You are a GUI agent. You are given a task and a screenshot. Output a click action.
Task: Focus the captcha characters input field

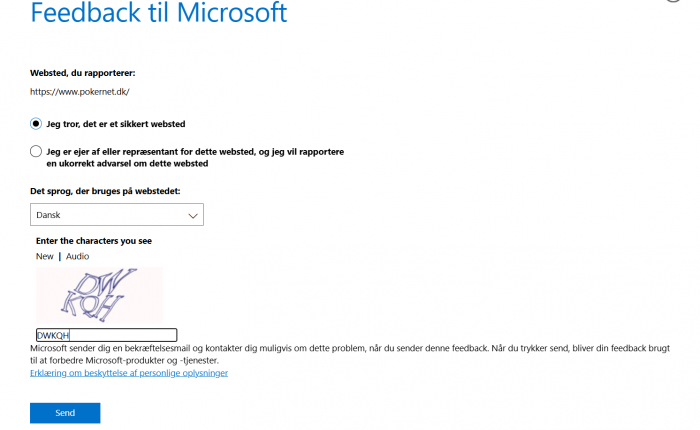107,335
